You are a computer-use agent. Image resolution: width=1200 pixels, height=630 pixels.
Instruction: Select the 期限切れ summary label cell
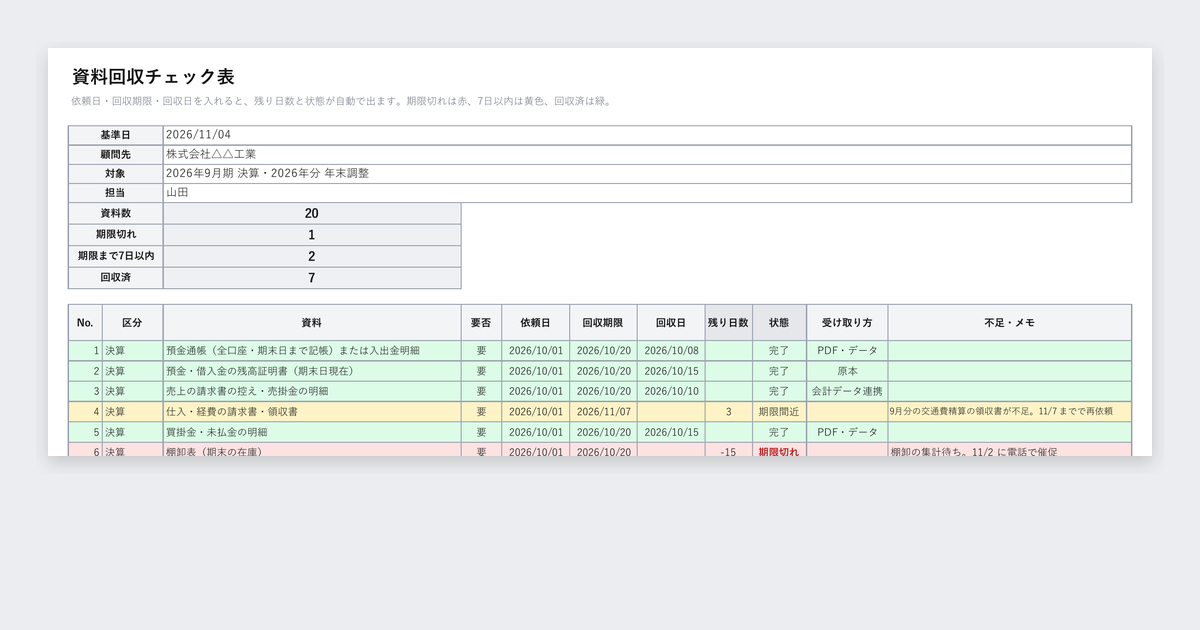click(116, 235)
